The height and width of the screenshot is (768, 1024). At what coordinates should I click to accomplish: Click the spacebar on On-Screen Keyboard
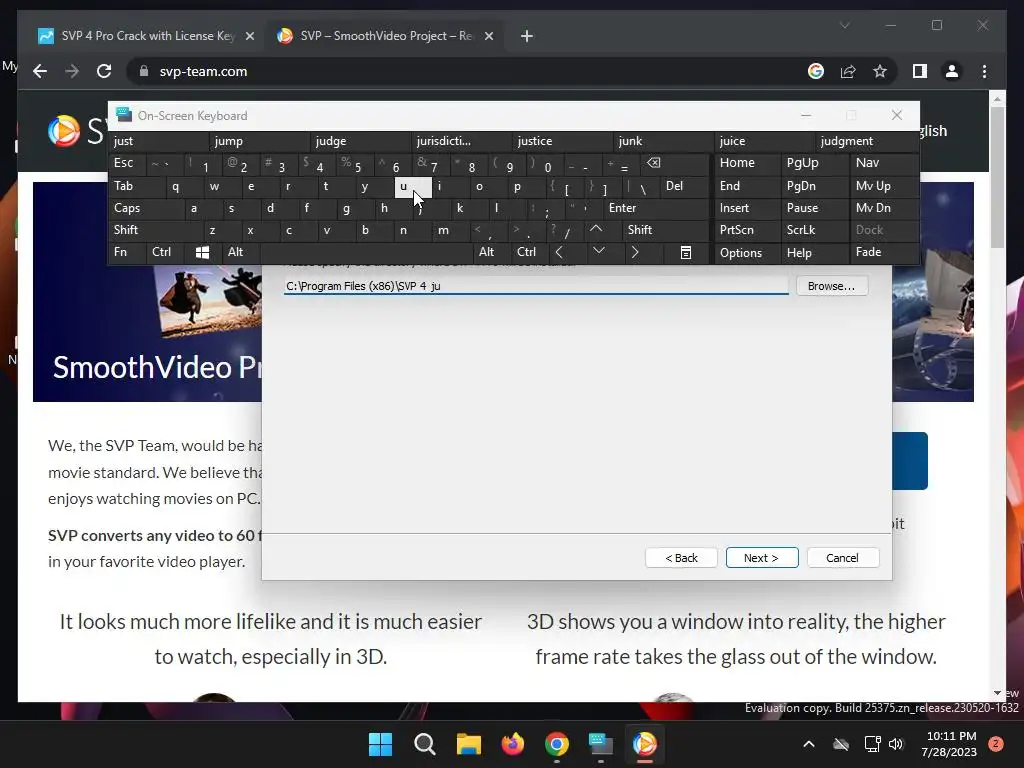pos(367,252)
